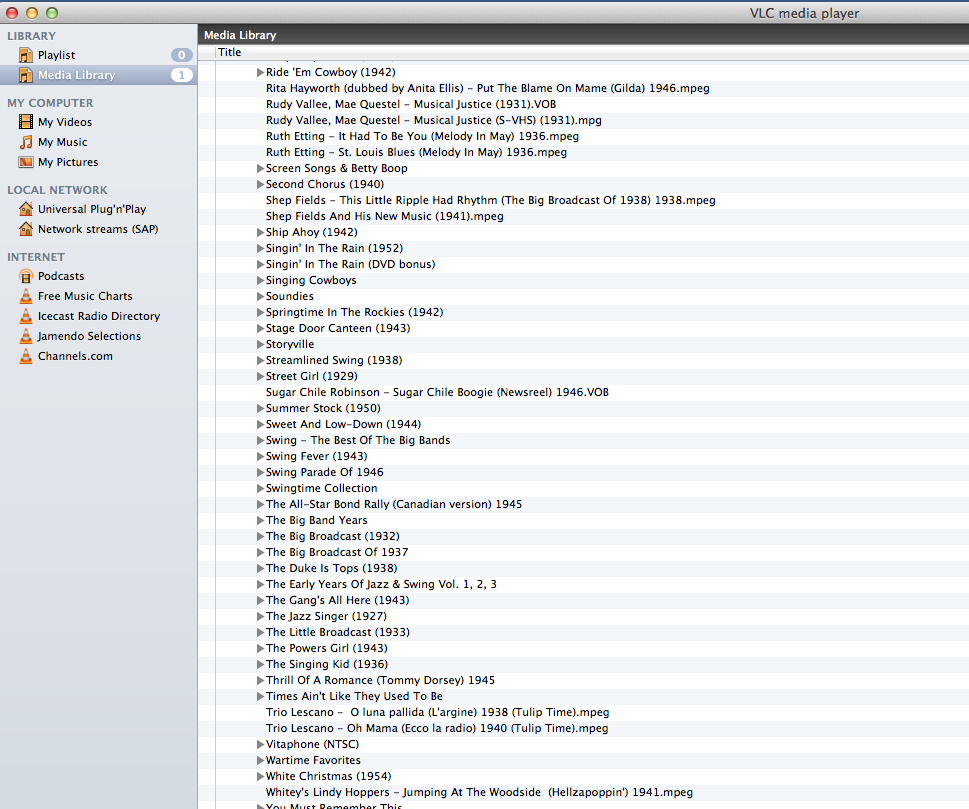Expand Singin' In The Rain (1952)
This screenshot has height=809, width=969.
click(x=260, y=248)
